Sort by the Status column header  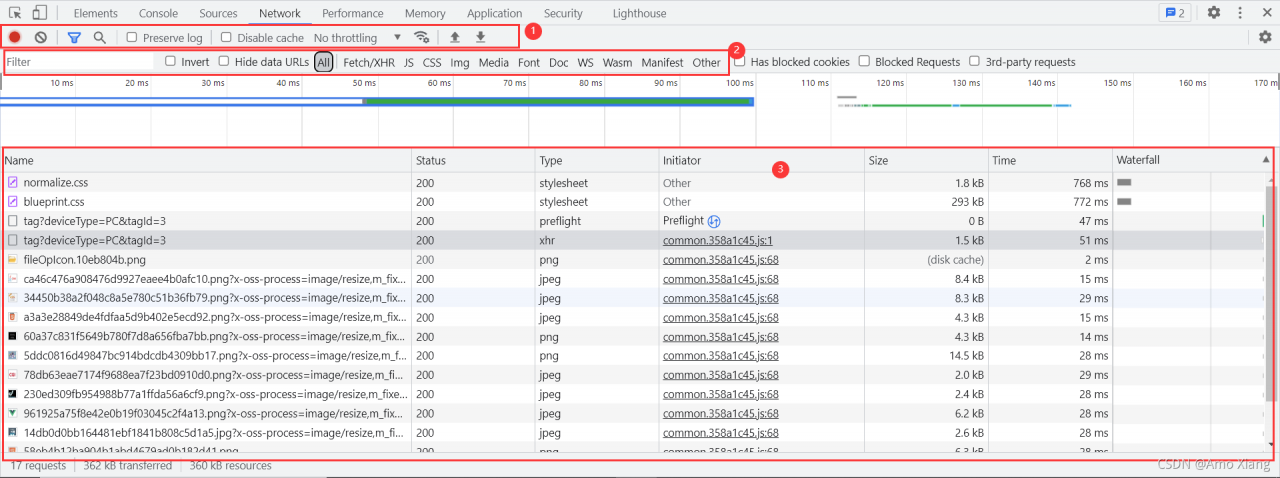click(473, 160)
